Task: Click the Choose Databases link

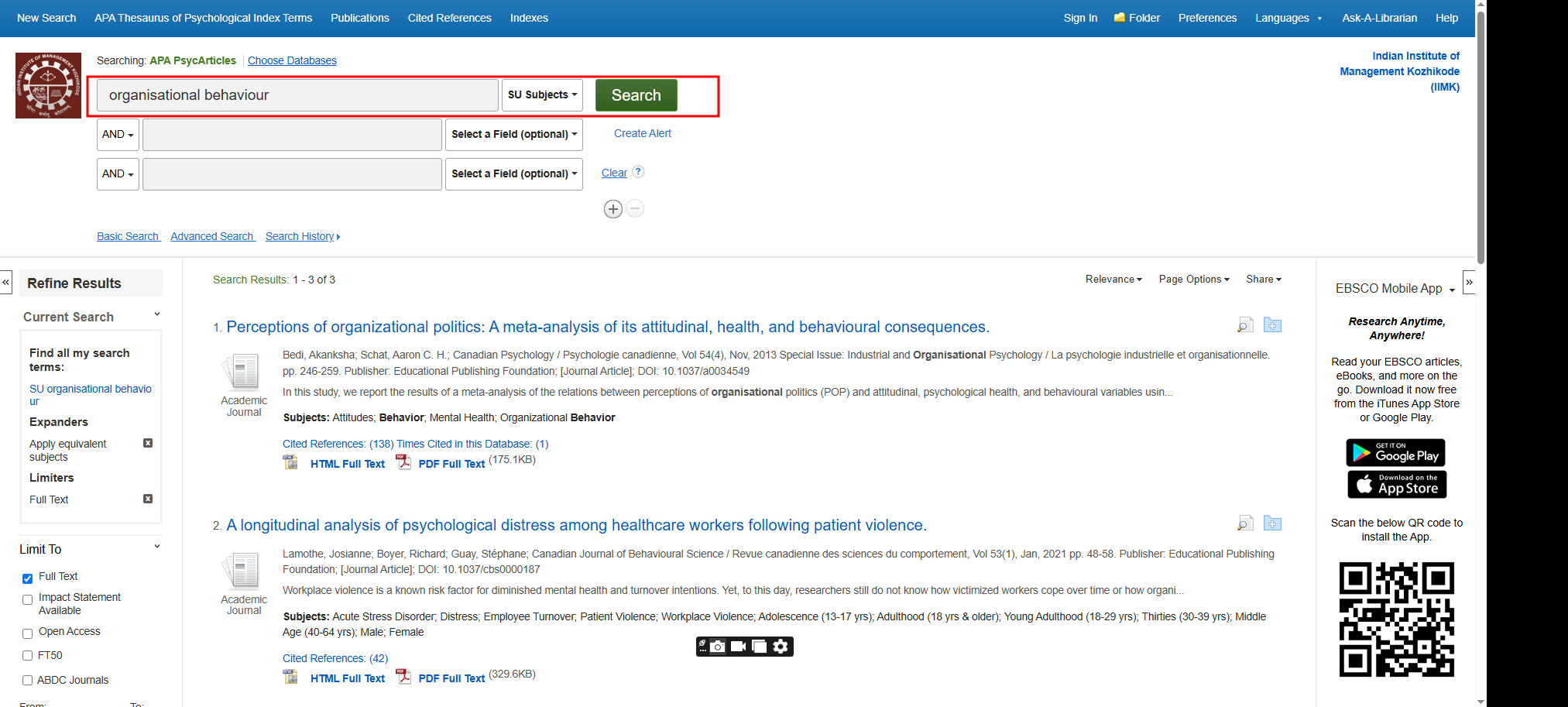Action: click(292, 60)
